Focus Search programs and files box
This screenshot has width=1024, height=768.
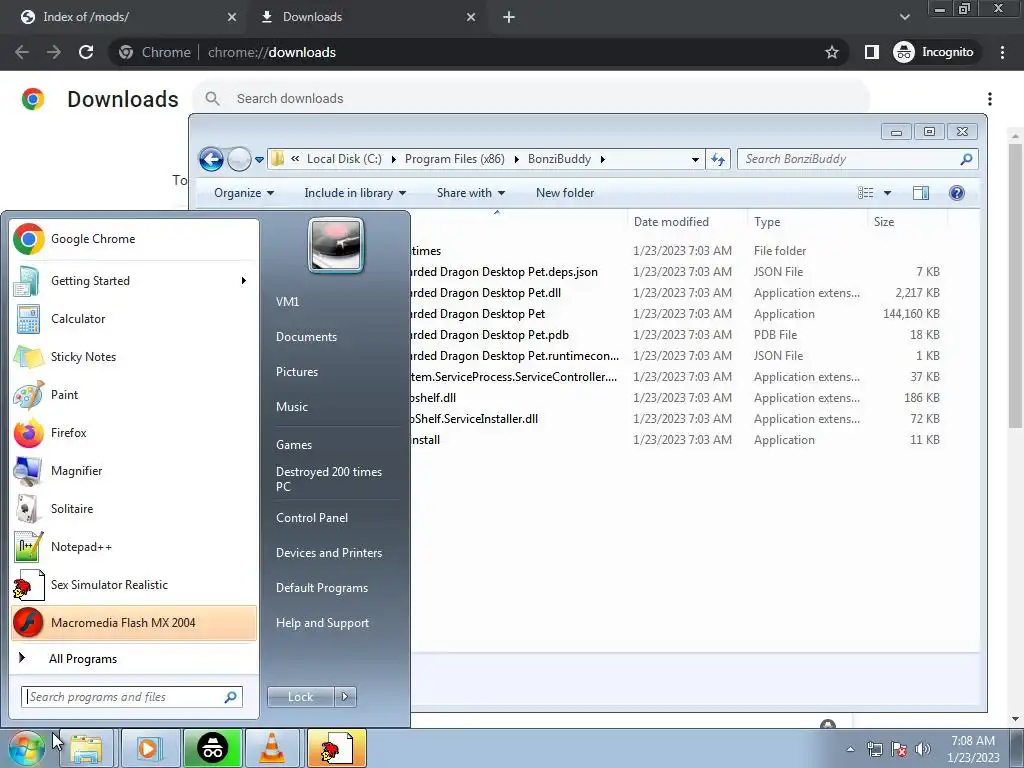click(132, 697)
